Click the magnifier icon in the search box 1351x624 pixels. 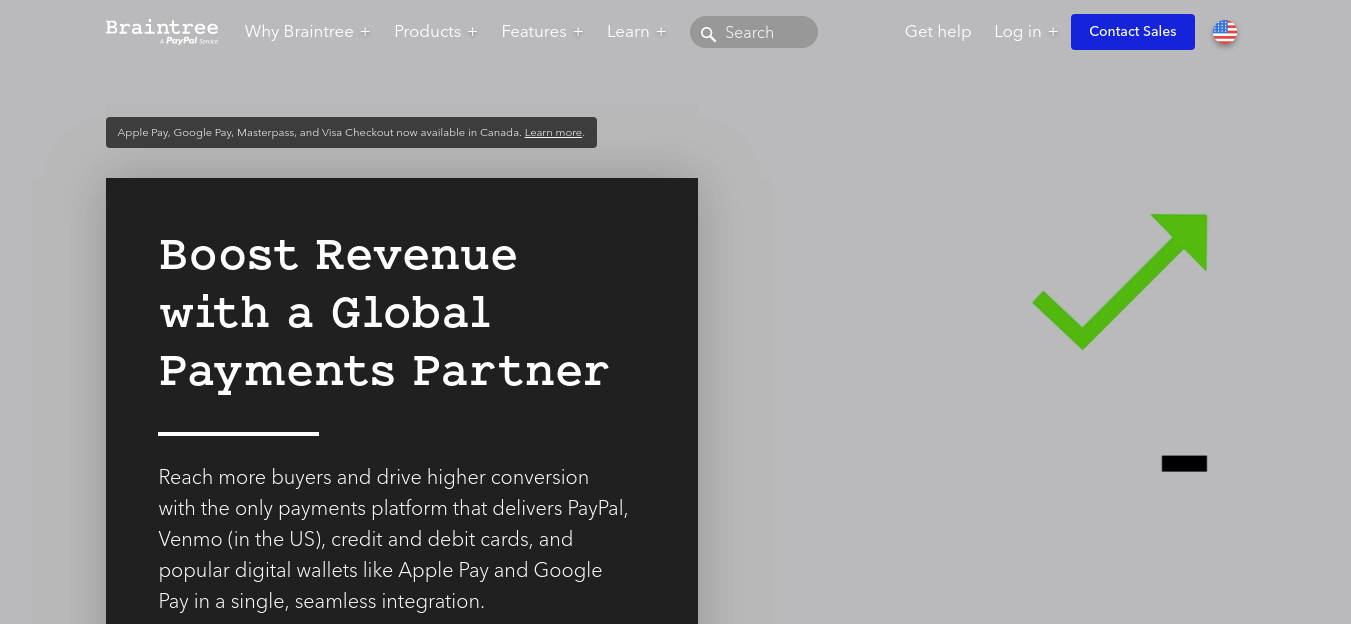pyautogui.click(x=708, y=34)
